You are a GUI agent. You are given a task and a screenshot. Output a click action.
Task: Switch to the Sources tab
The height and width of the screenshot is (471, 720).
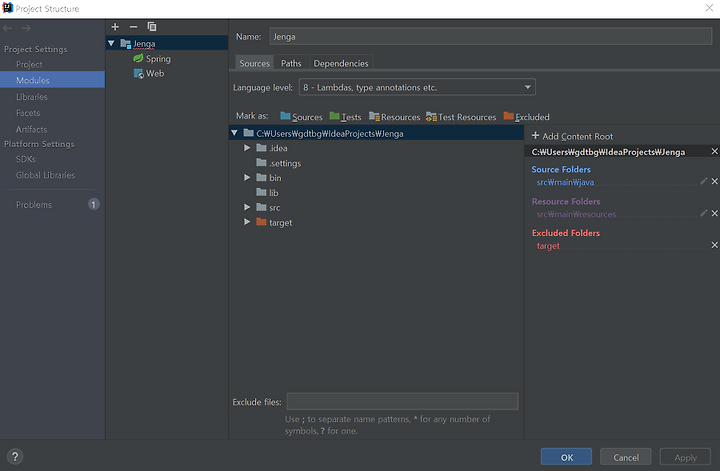point(254,63)
